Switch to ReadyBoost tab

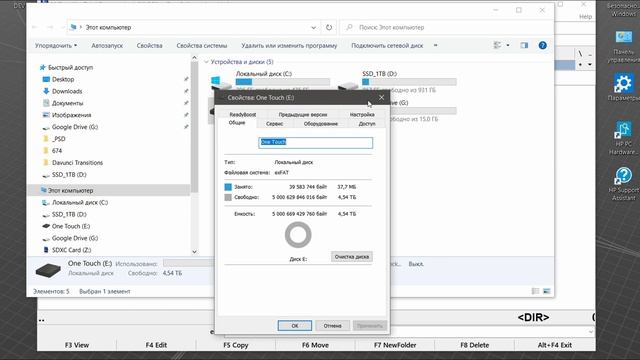pyautogui.click(x=242, y=114)
